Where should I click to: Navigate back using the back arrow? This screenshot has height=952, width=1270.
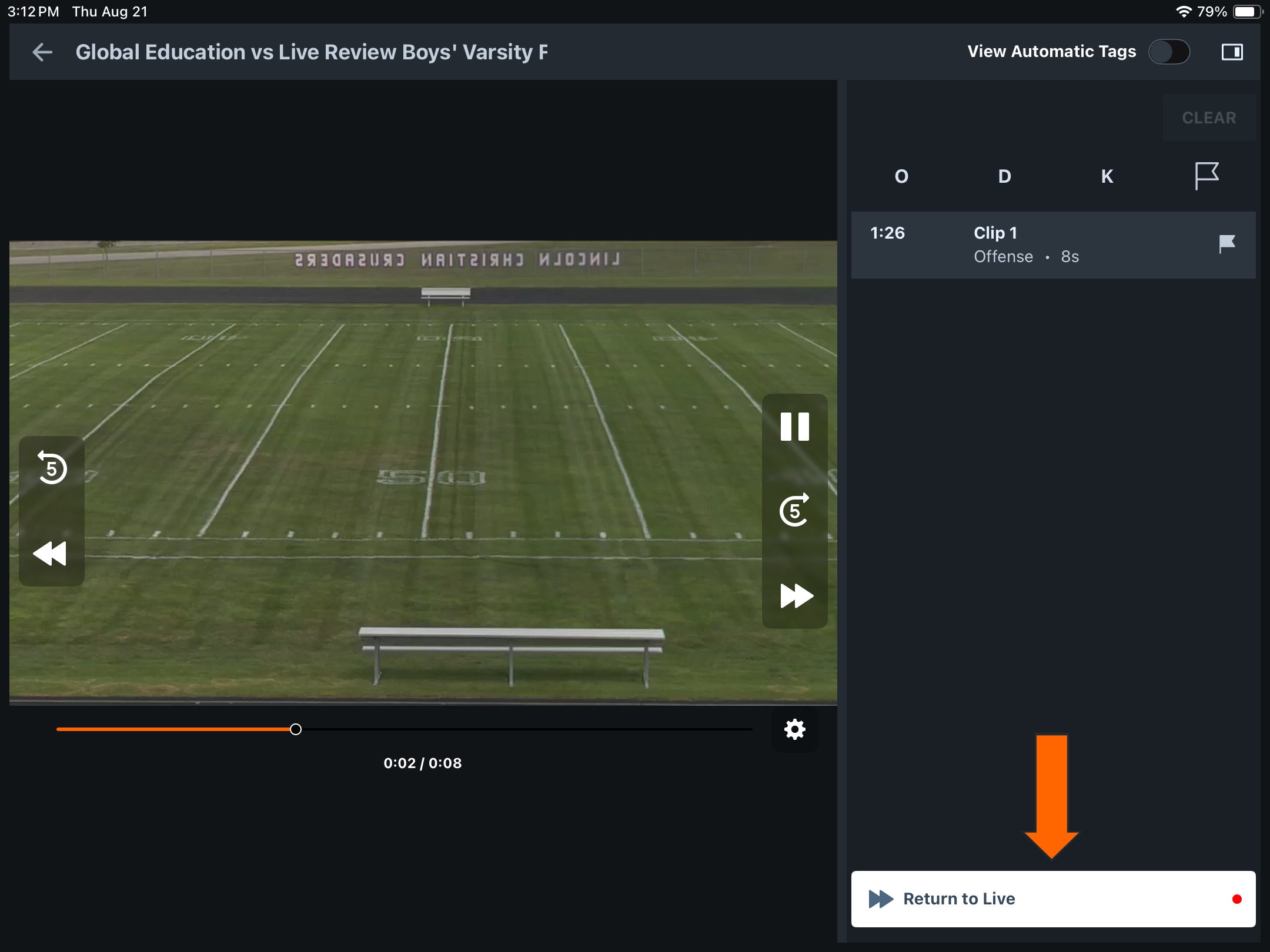click(41, 52)
